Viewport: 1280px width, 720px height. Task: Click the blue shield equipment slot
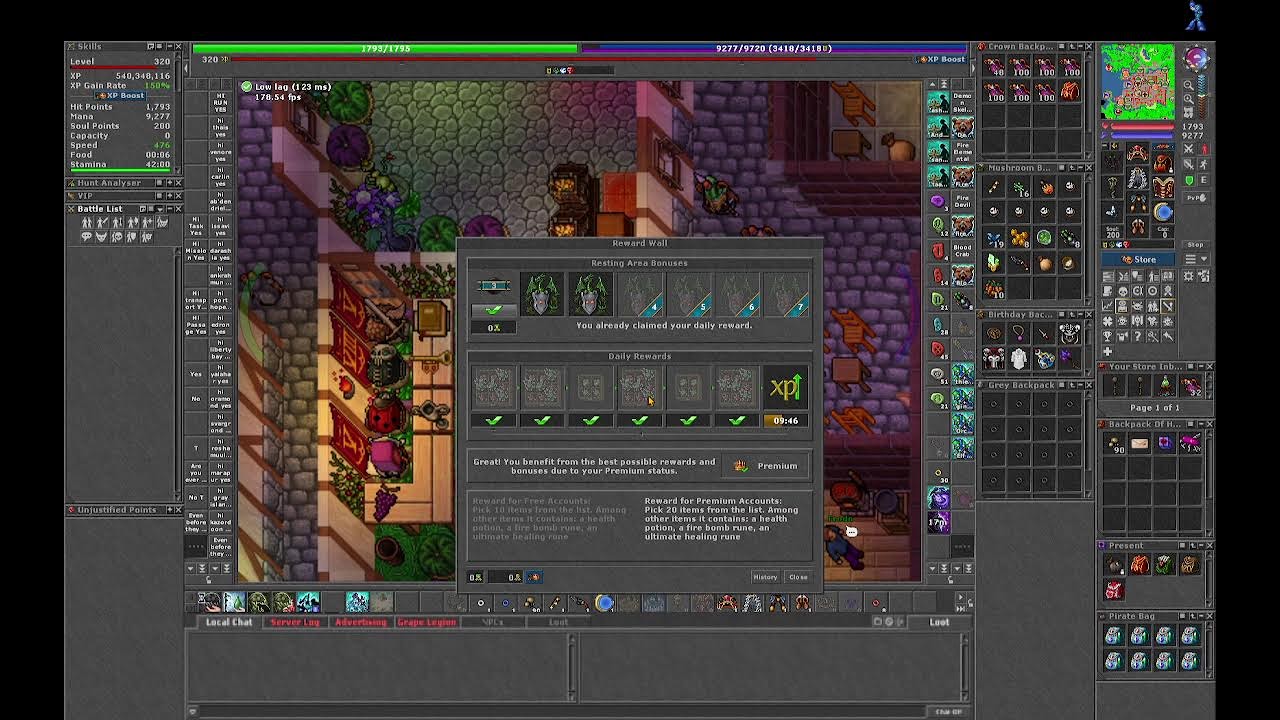pos(1163,211)
